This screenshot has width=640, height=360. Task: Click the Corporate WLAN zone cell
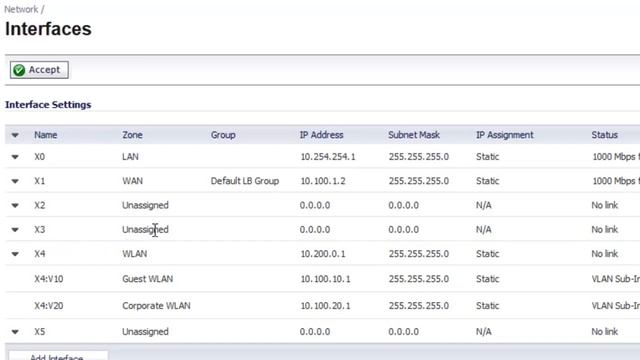(156, 306)
